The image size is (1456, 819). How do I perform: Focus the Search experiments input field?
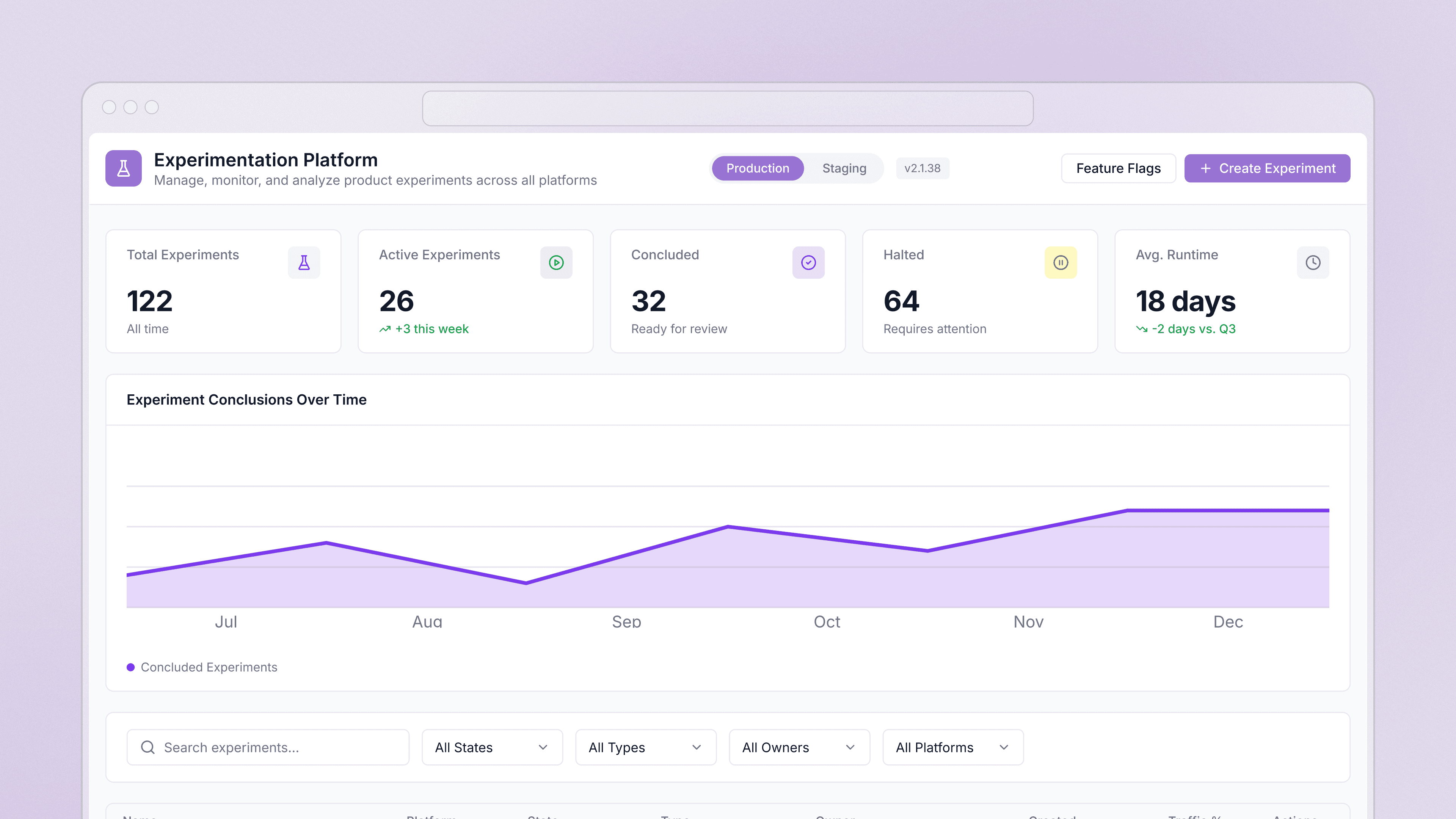tap(268, 747)
